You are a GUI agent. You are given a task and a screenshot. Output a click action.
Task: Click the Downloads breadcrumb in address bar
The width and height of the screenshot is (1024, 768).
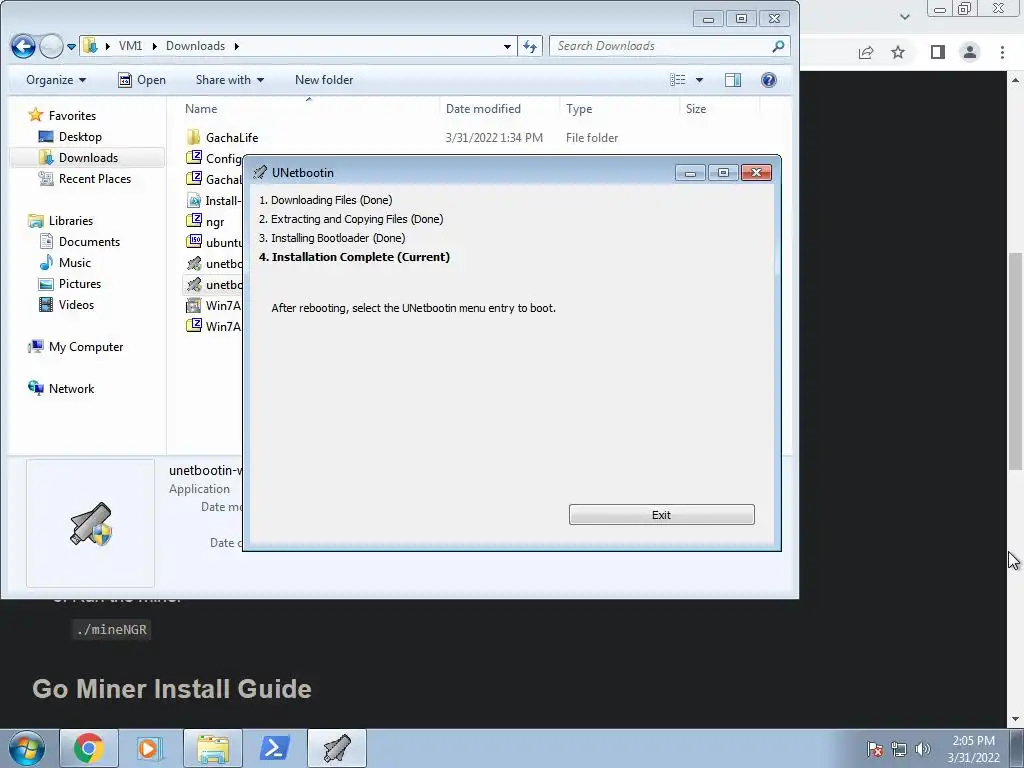[x=195, y=46]
